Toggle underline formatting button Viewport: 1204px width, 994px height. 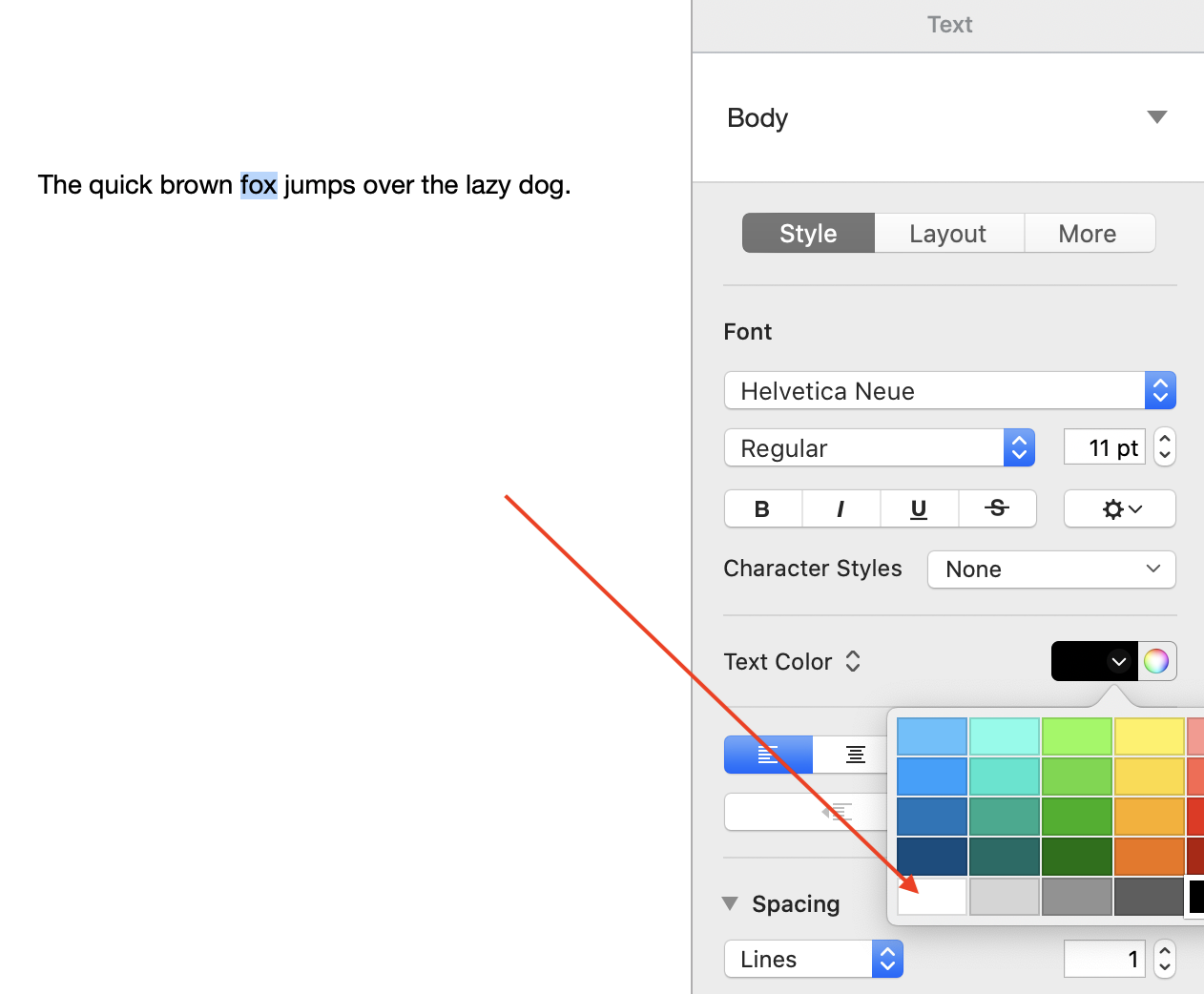pos(919,508)
